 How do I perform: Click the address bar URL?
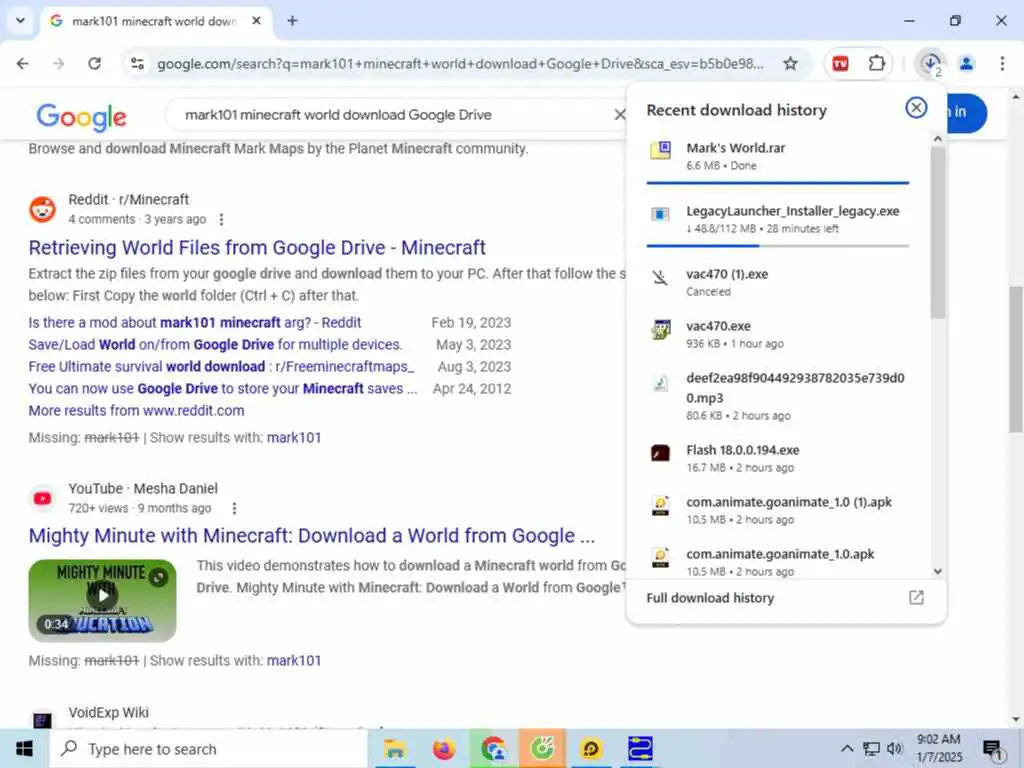pyautogui.click(x=460, y=63)
